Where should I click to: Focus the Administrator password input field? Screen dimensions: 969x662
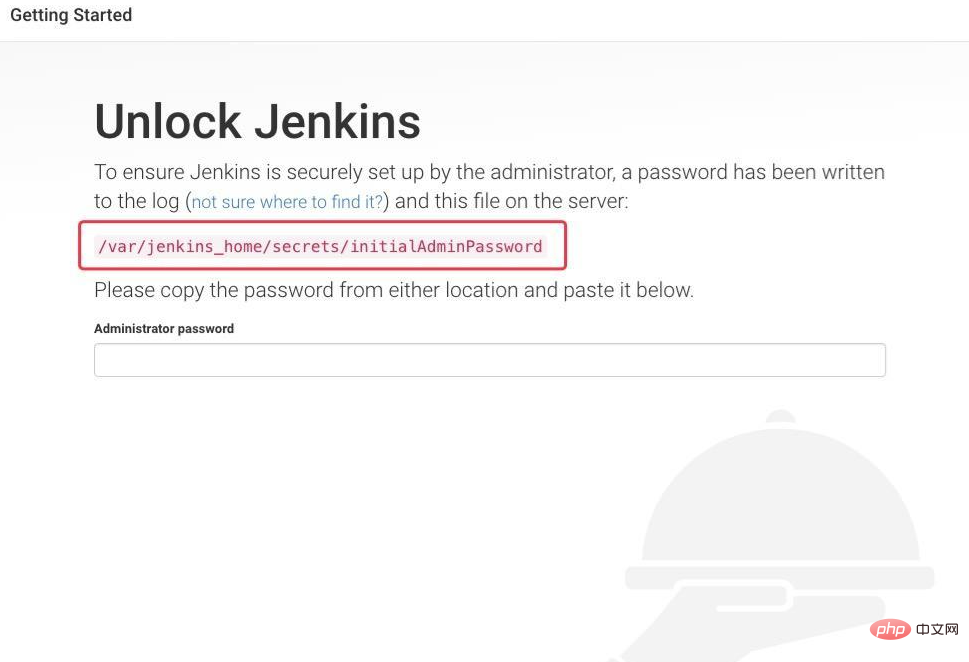tap(489, 360)
